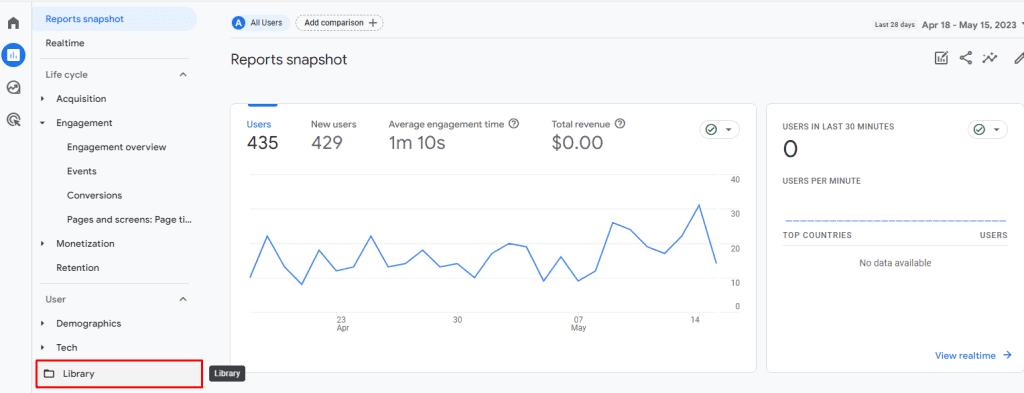This screenshot has width=1024, height=393.
Task: Click 'USERS IN LAST 30 MINUTES' label
Action: point(838,127)
